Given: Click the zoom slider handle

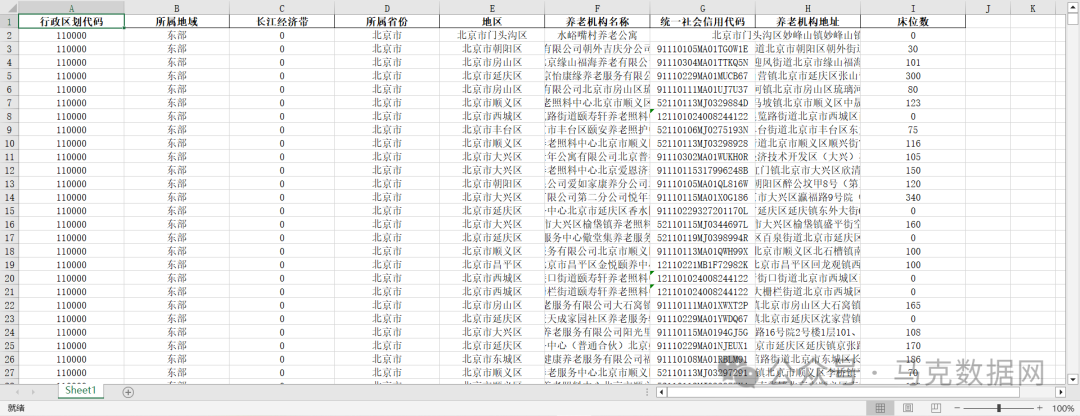Looking at the screenshot, I should [1000, 408].
